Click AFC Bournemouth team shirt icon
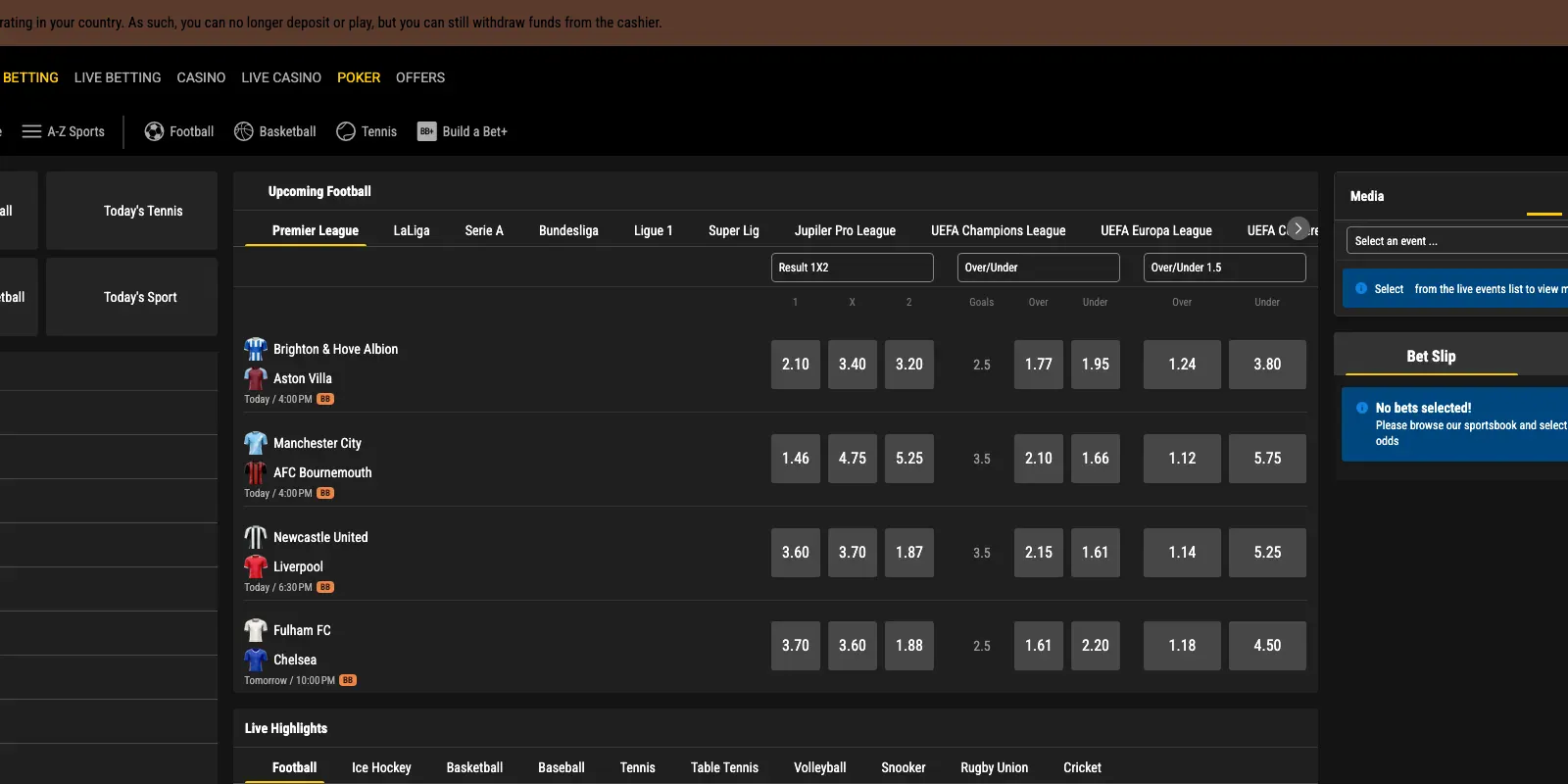 coord(256,472)
